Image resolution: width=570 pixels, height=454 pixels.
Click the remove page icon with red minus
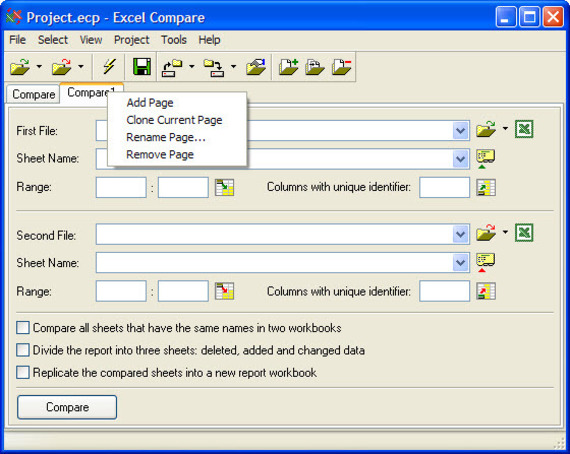click(342, 67)
